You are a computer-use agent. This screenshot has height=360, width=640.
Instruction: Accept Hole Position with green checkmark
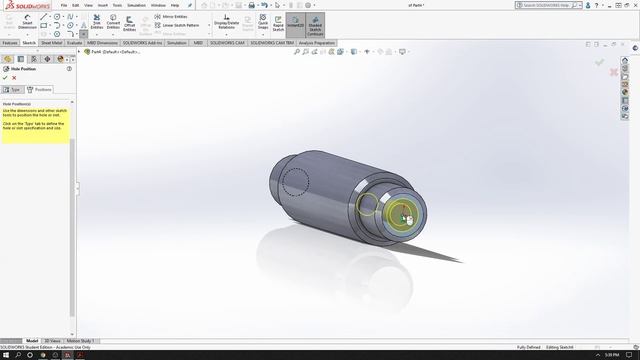[5, 78]
